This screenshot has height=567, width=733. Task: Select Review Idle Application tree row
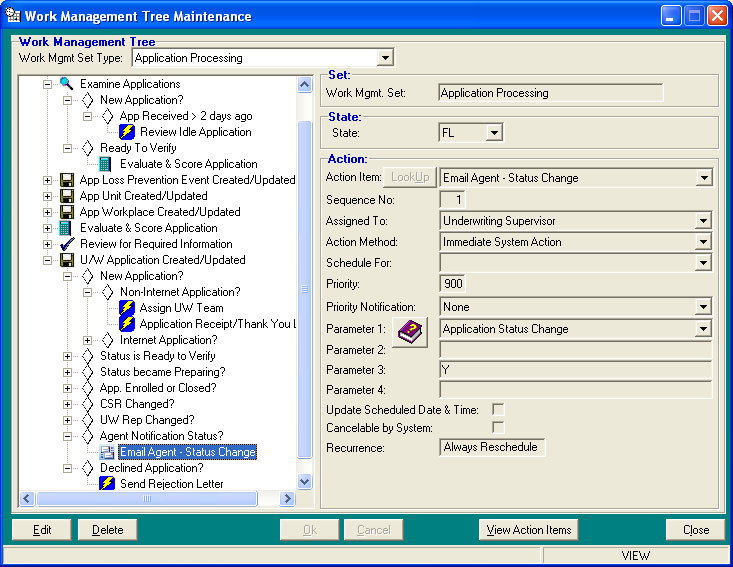click(195, 132)
